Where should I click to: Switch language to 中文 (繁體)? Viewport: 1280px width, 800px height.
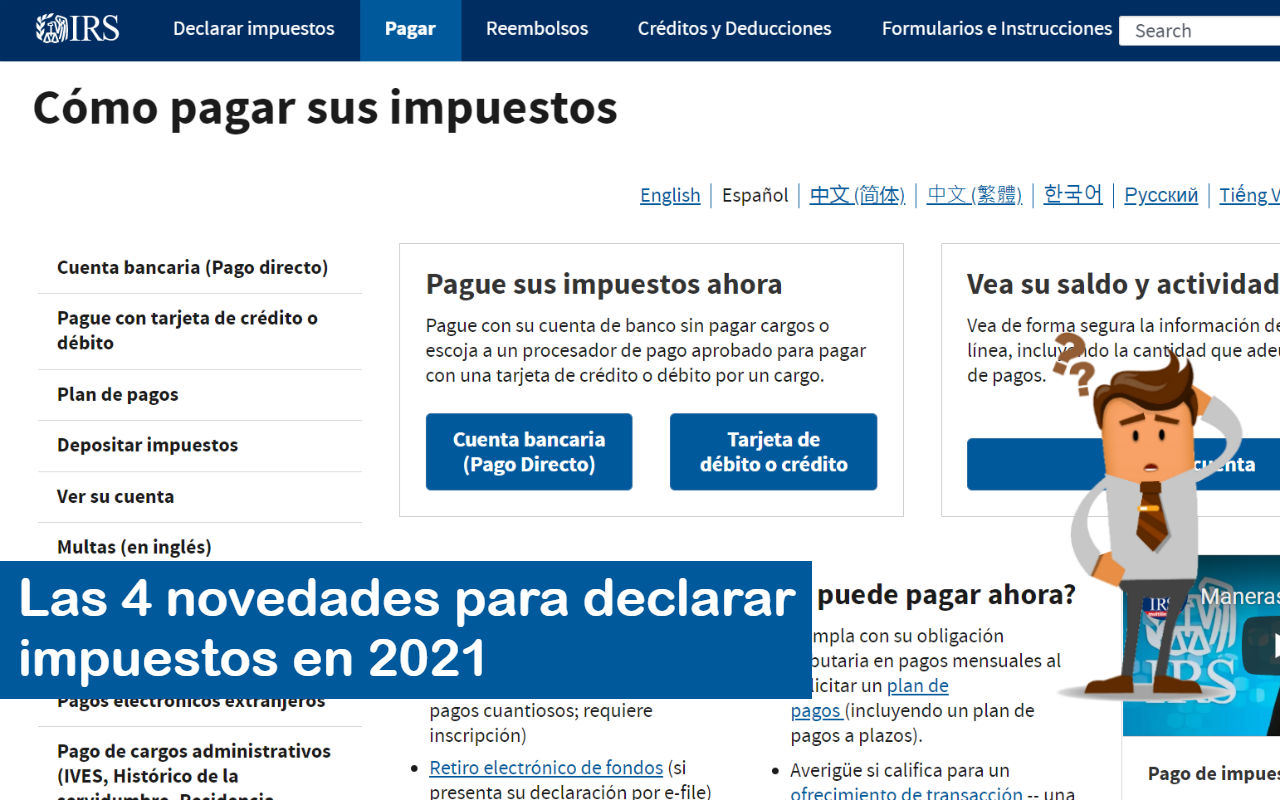click(x=974, y=195)
